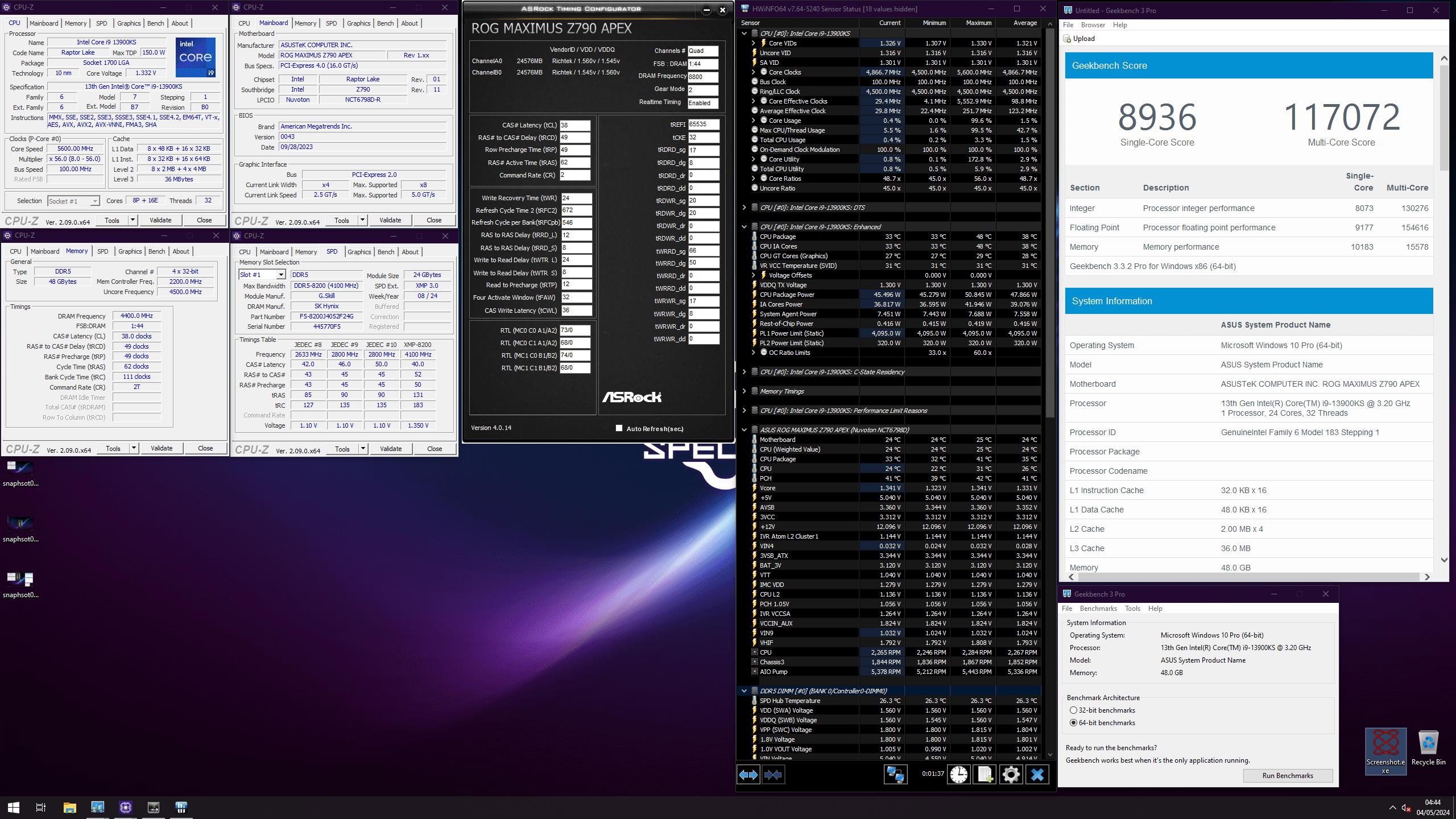The width and height of the screenshot is (1456, 819).
Task: Reset HWiNFO elapsed time clock icon
Action: coord(958,775)
